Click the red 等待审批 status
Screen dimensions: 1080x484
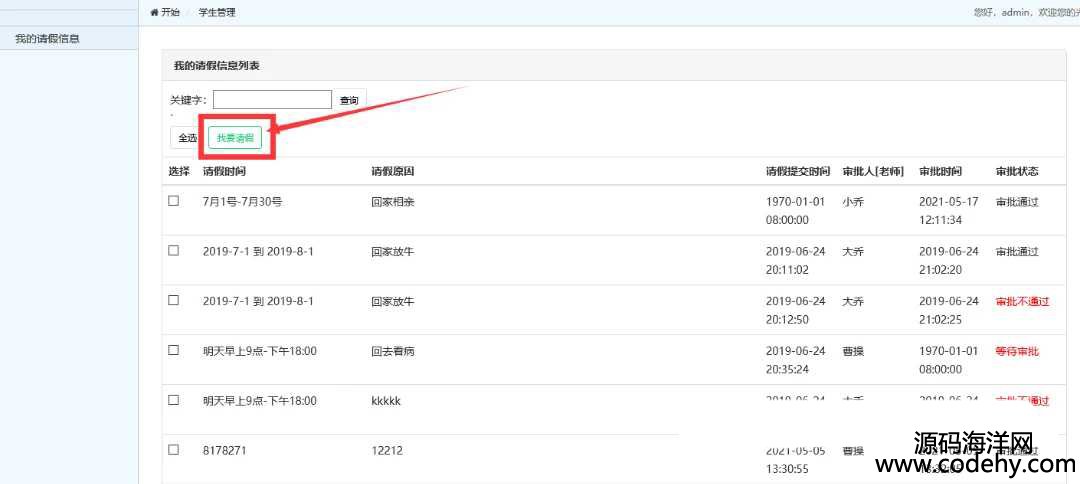1017,351
